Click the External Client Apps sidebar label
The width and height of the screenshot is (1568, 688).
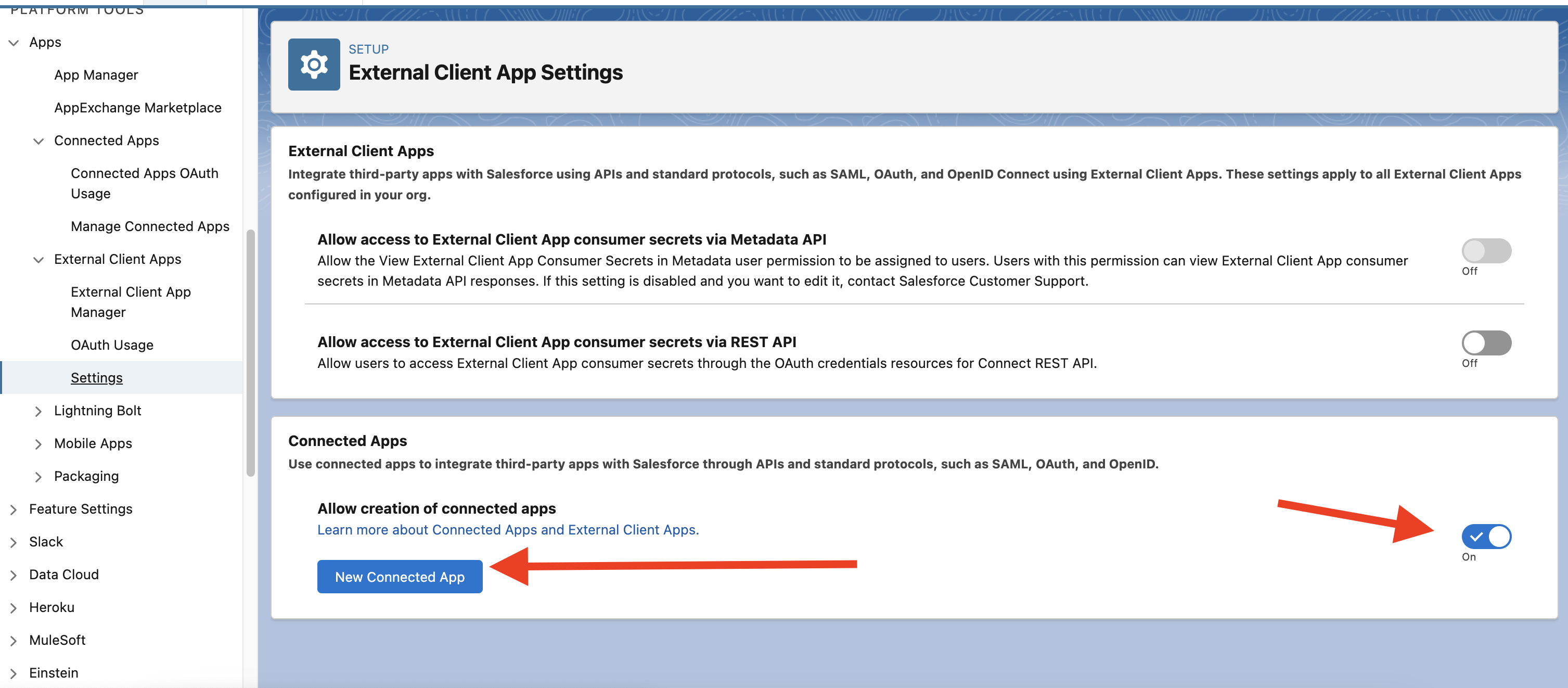pyautogui.click(x=118, y=259)
